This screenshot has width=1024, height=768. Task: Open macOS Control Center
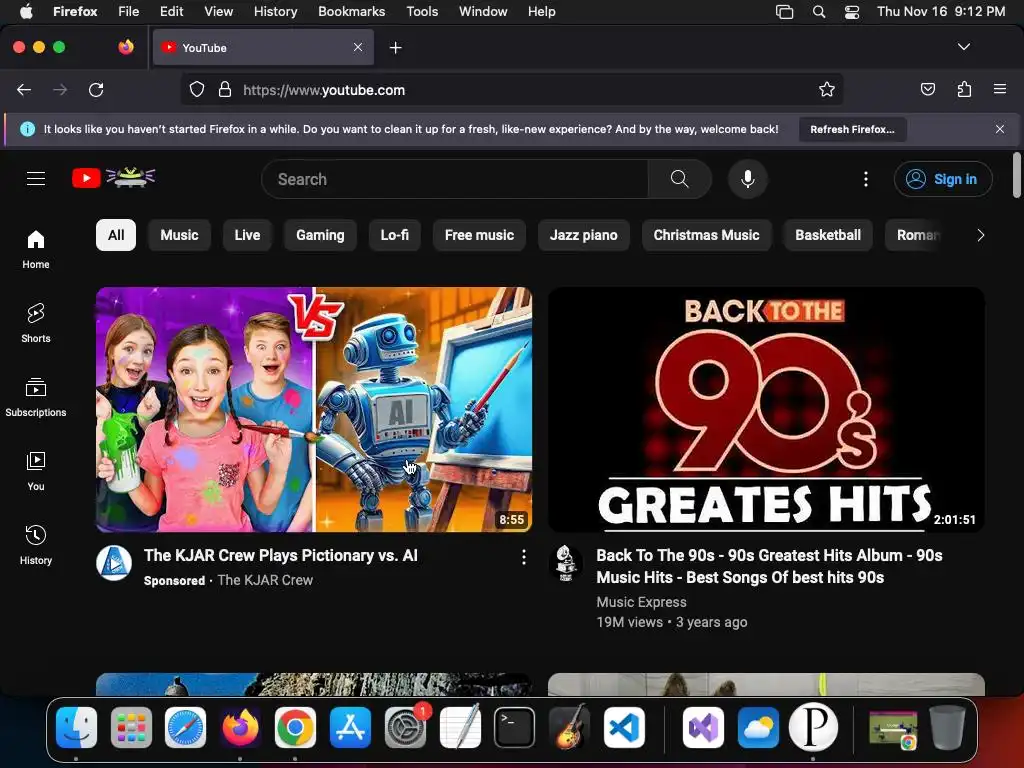click(852, 12)
